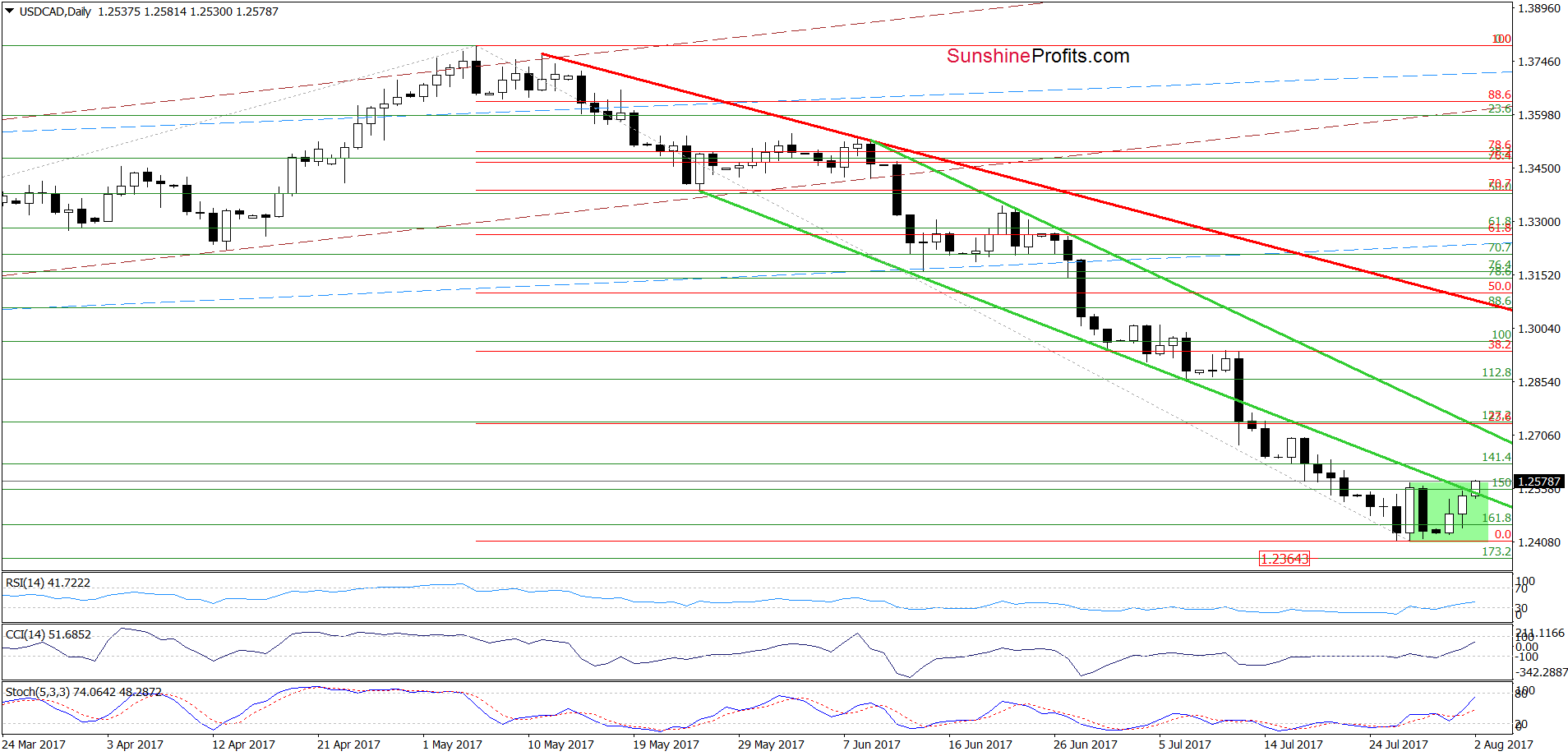The height and width of the screenshot is (756, 1568).
Task: Open the chart menu triangle beside USDCAD,Daily
Action: (x=10, y=12)
